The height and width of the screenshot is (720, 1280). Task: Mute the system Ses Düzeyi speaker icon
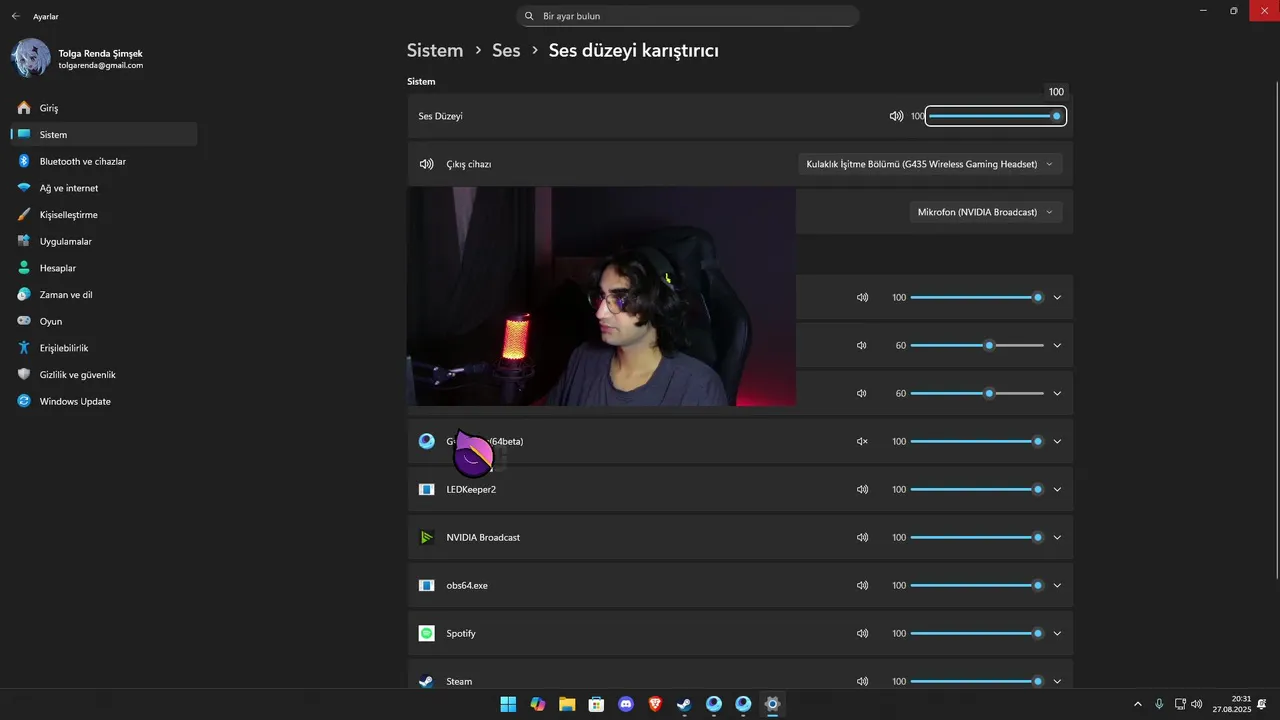[896, 116]
